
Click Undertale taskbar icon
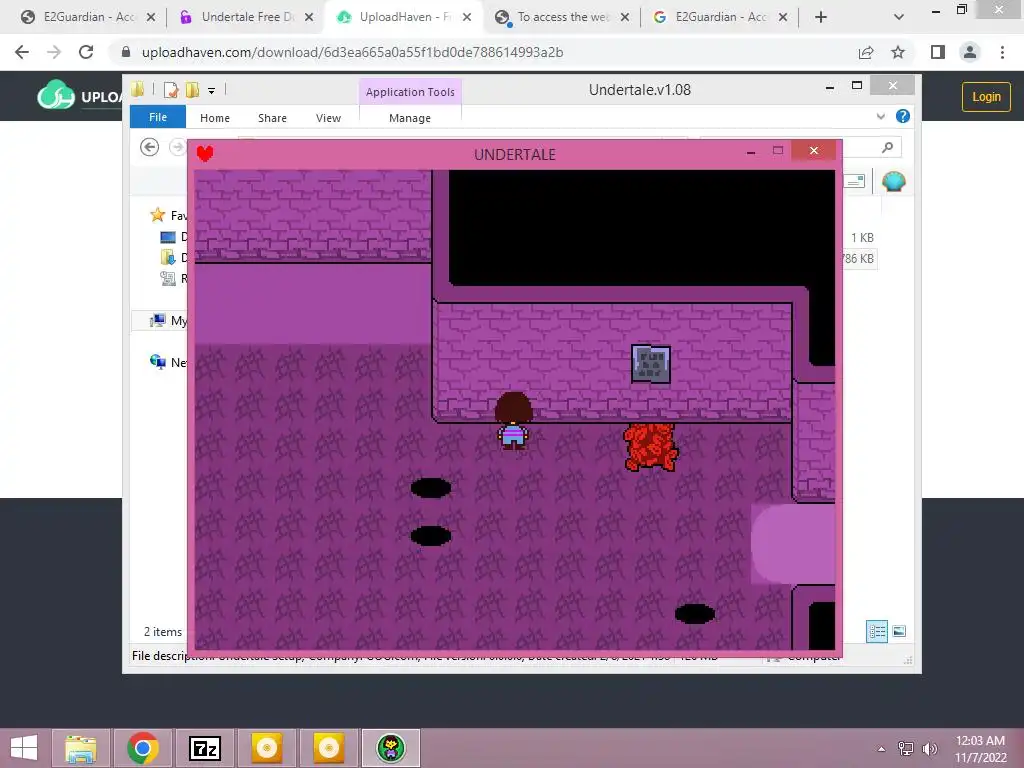(391, 748)
